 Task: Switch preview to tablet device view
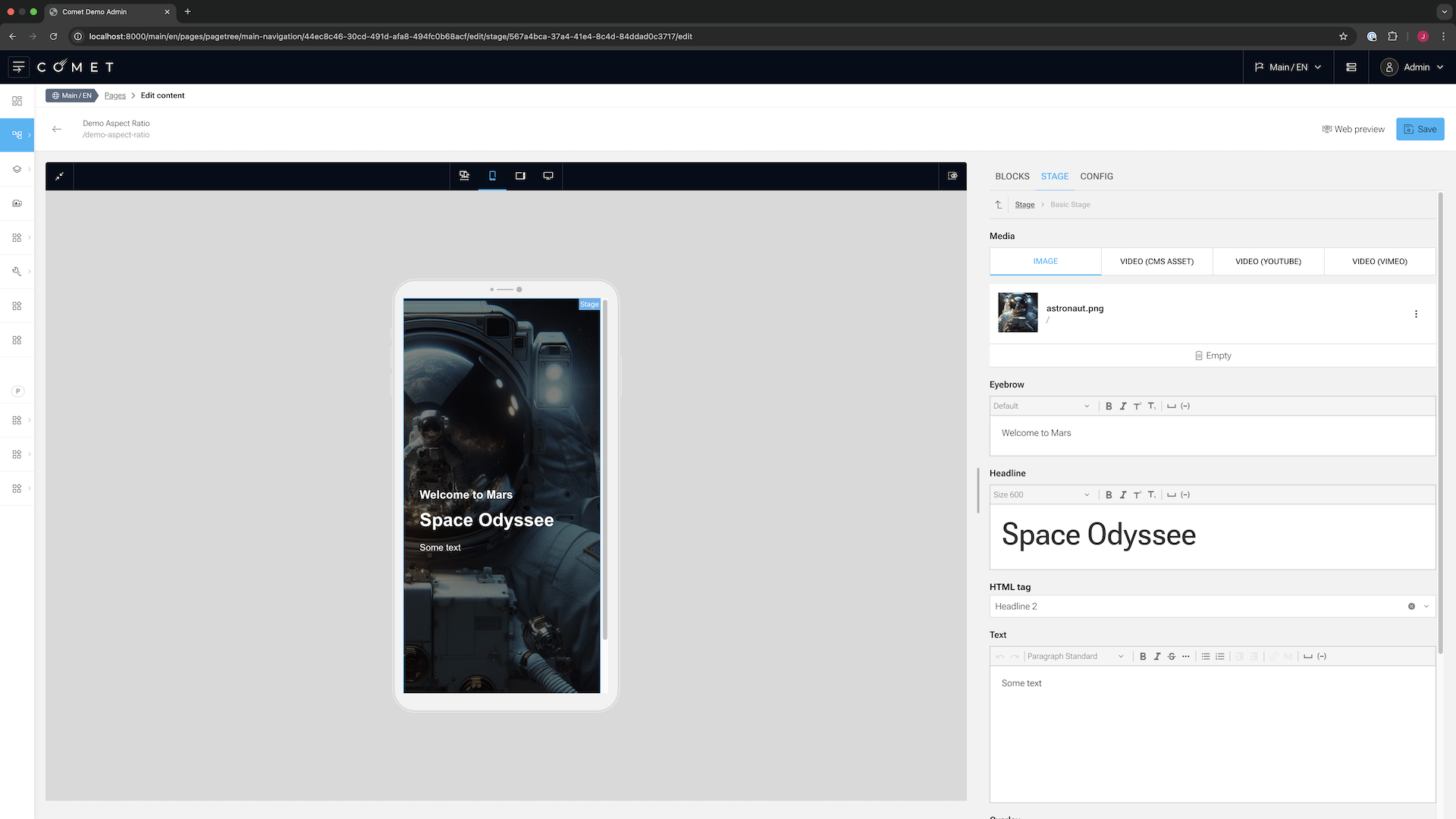pyautogui.click(x=520, y=176)
